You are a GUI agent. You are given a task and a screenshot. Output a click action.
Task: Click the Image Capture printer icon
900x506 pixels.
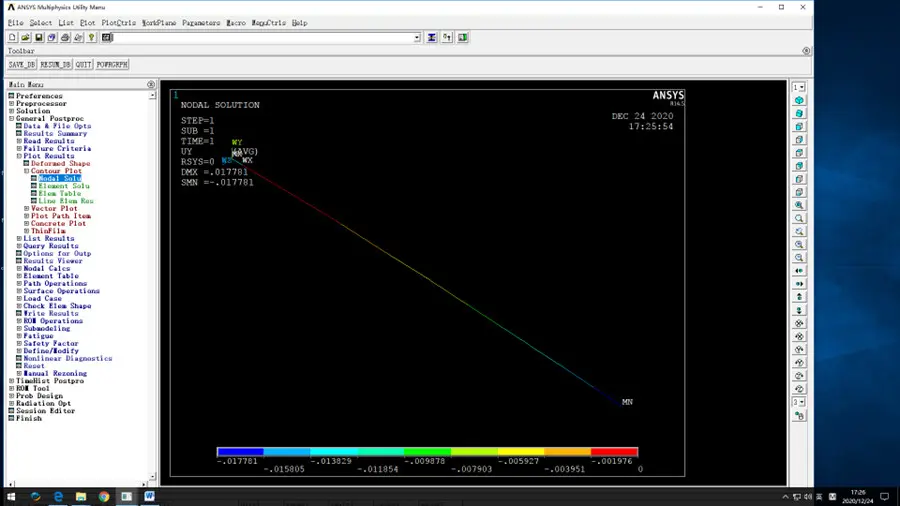coord(65,37)
